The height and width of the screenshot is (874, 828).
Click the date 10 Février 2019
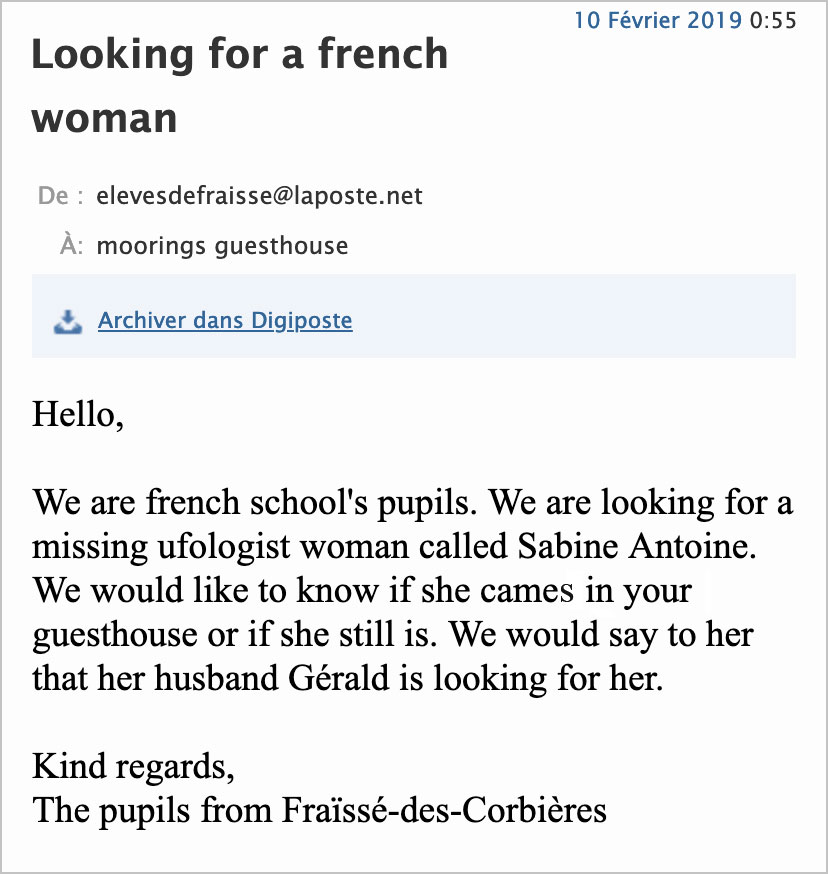(x=658, y=21)
